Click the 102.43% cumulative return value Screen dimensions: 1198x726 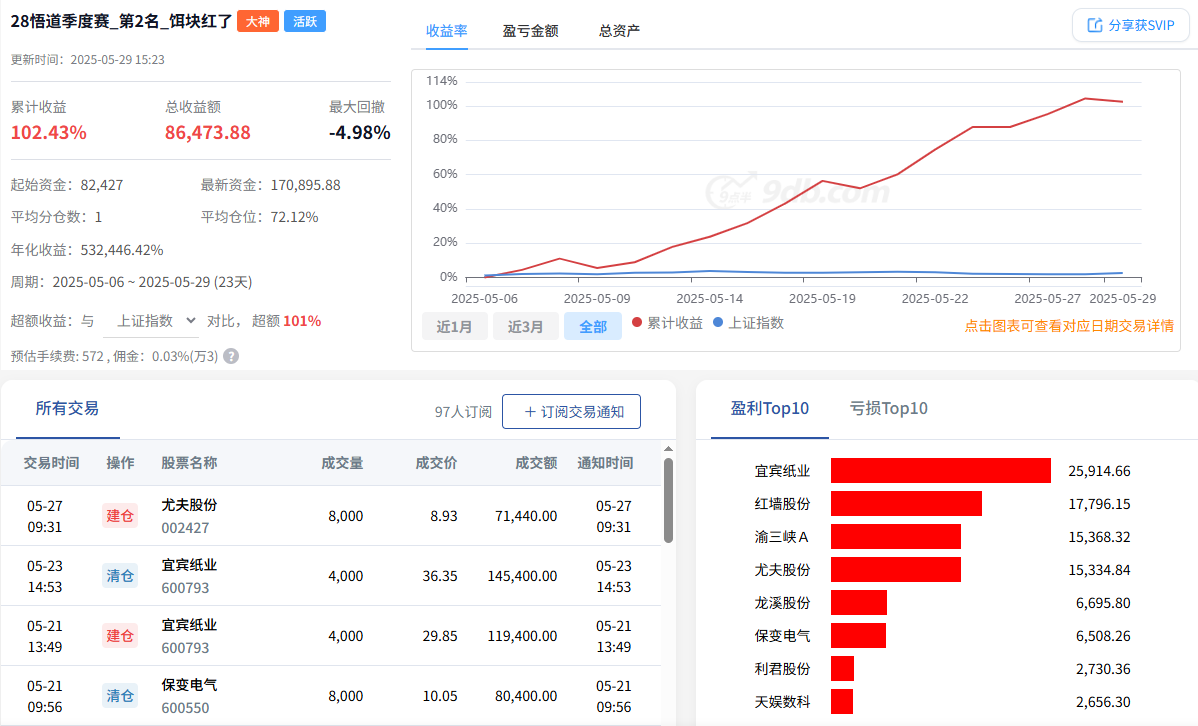(49, 132)
